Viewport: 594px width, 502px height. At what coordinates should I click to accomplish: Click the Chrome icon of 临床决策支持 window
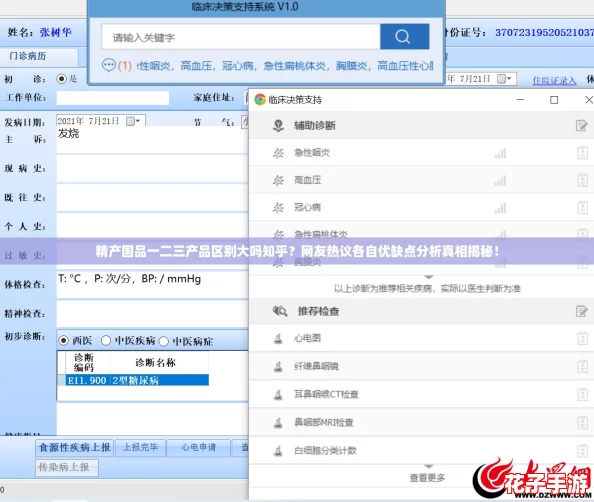click(260, 100)
